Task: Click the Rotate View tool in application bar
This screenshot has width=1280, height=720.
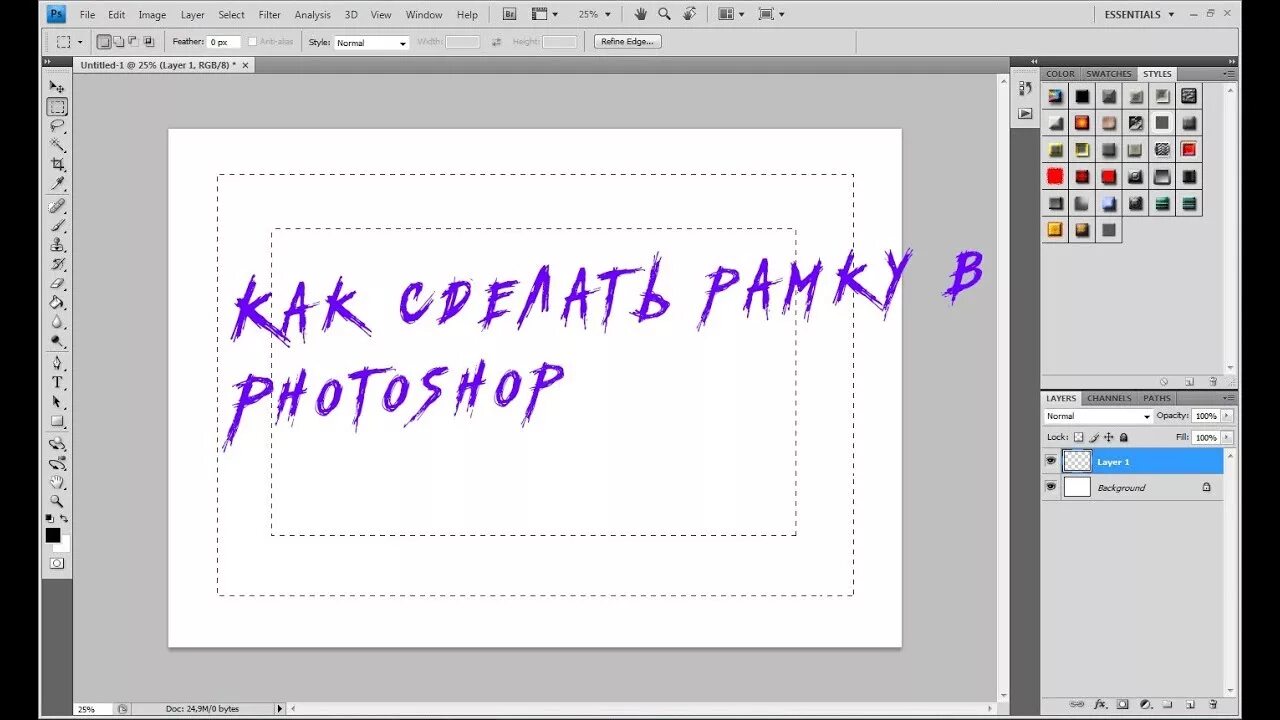Action: (x=689, y=14)
